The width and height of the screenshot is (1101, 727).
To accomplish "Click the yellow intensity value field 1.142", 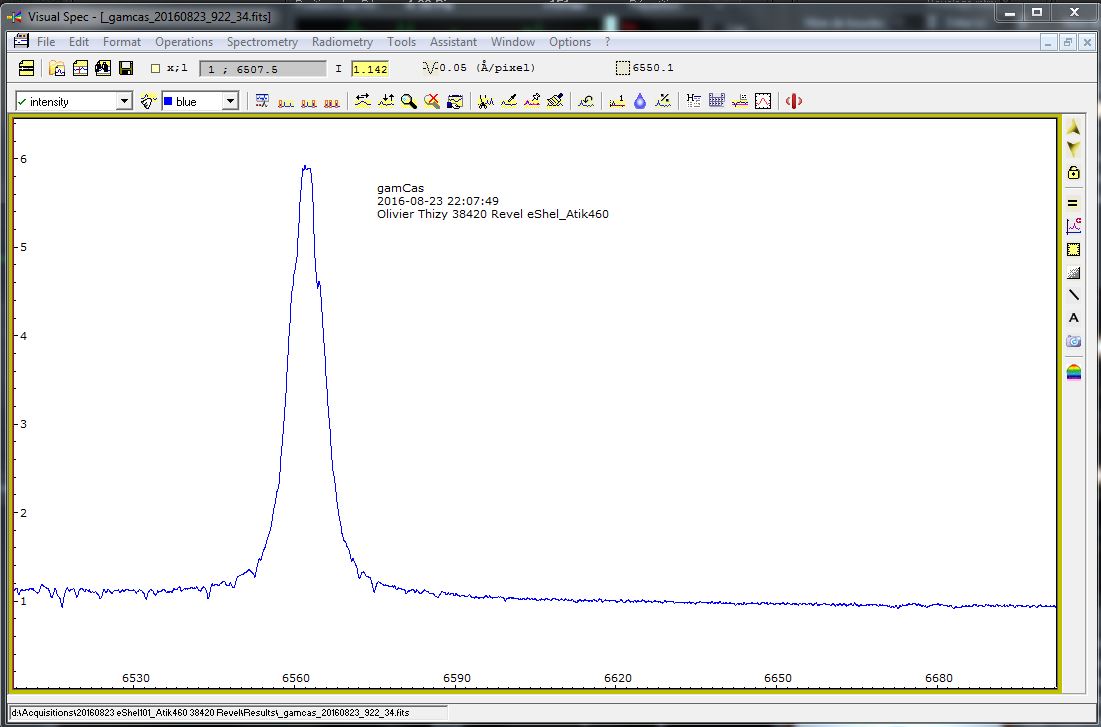I will (369, 69).
